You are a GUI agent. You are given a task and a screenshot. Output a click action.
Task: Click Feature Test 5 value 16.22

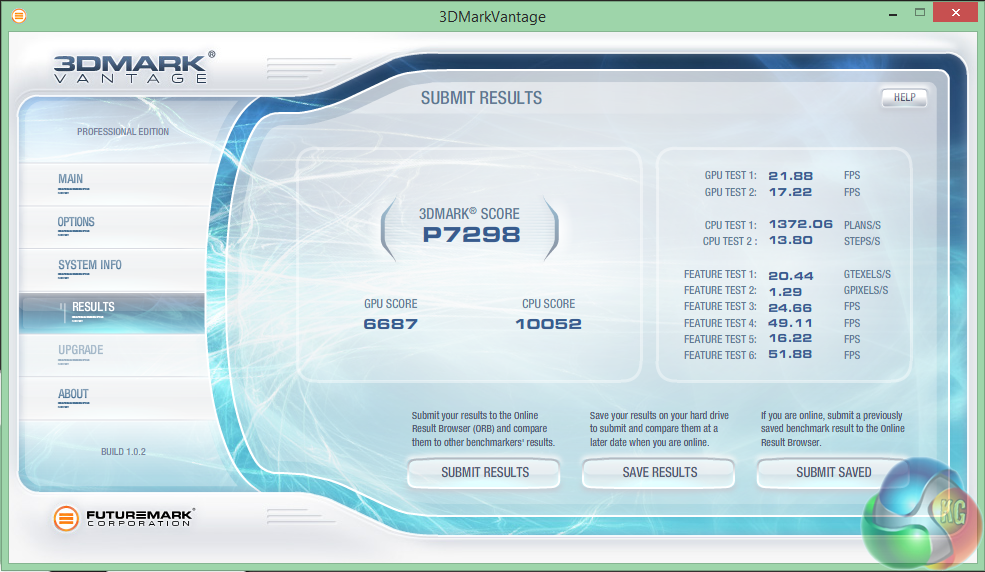coord(790,338)
